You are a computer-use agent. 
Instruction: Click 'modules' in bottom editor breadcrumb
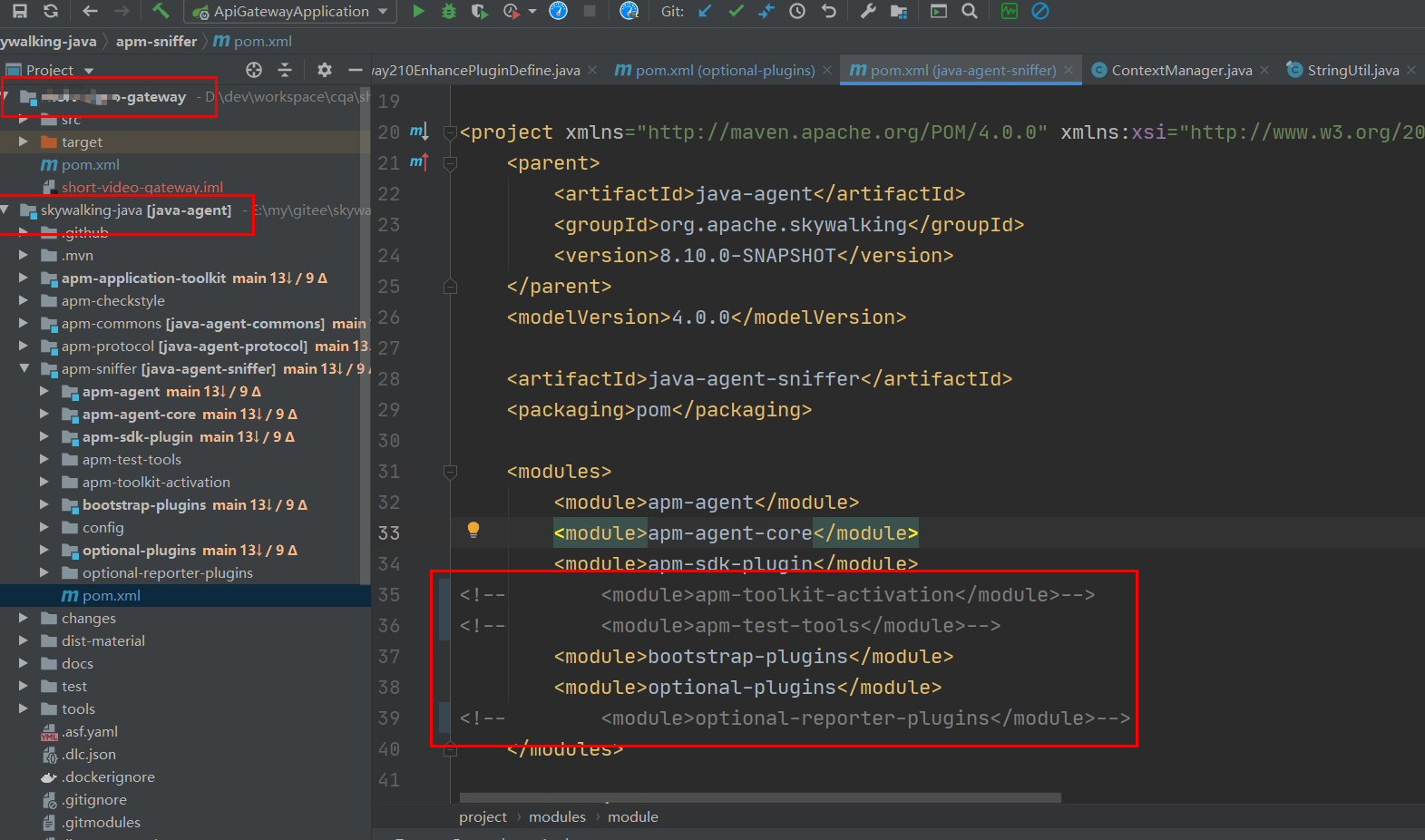coord(557,816)
